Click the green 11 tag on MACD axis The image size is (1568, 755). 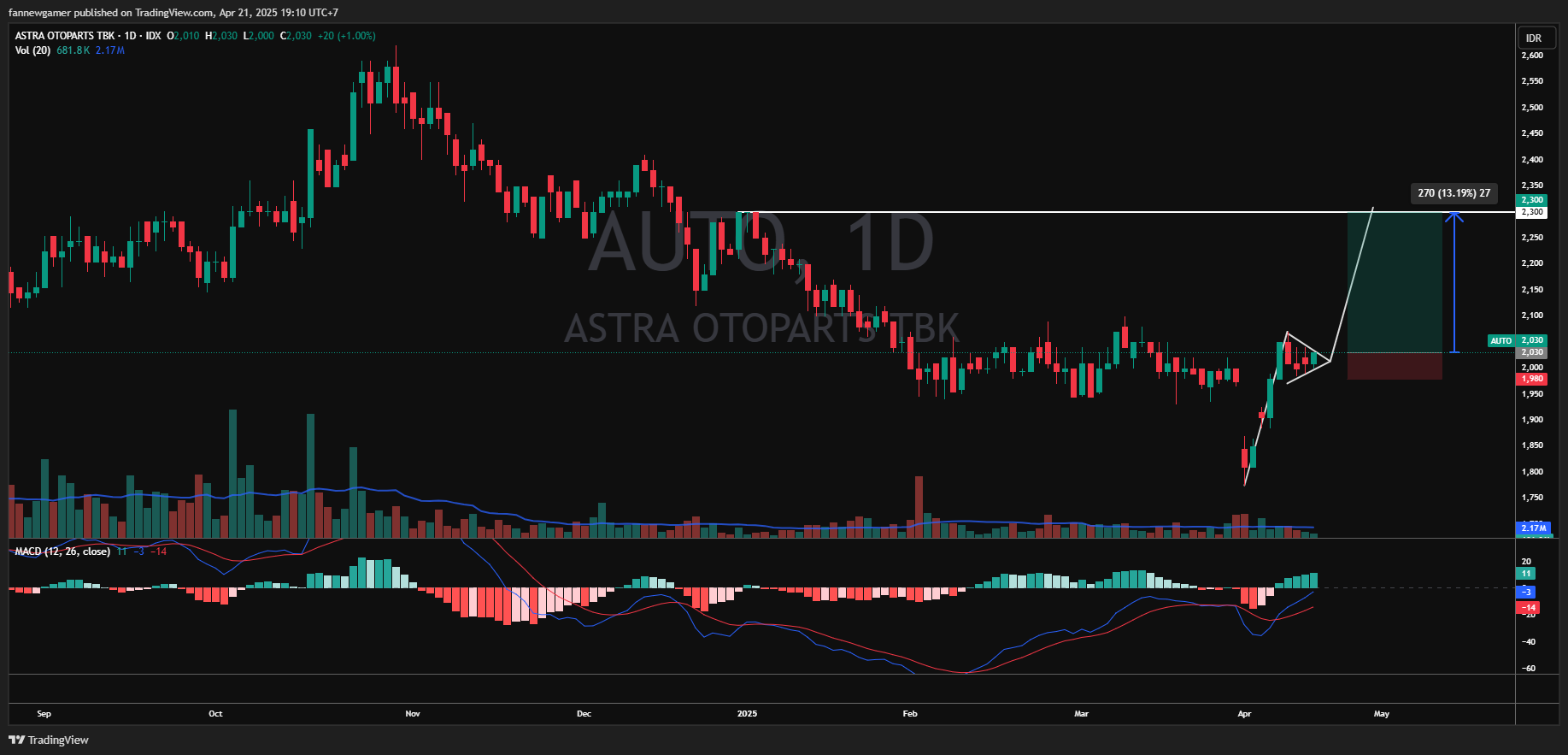pyautogui.click(x=1526, y=574)
